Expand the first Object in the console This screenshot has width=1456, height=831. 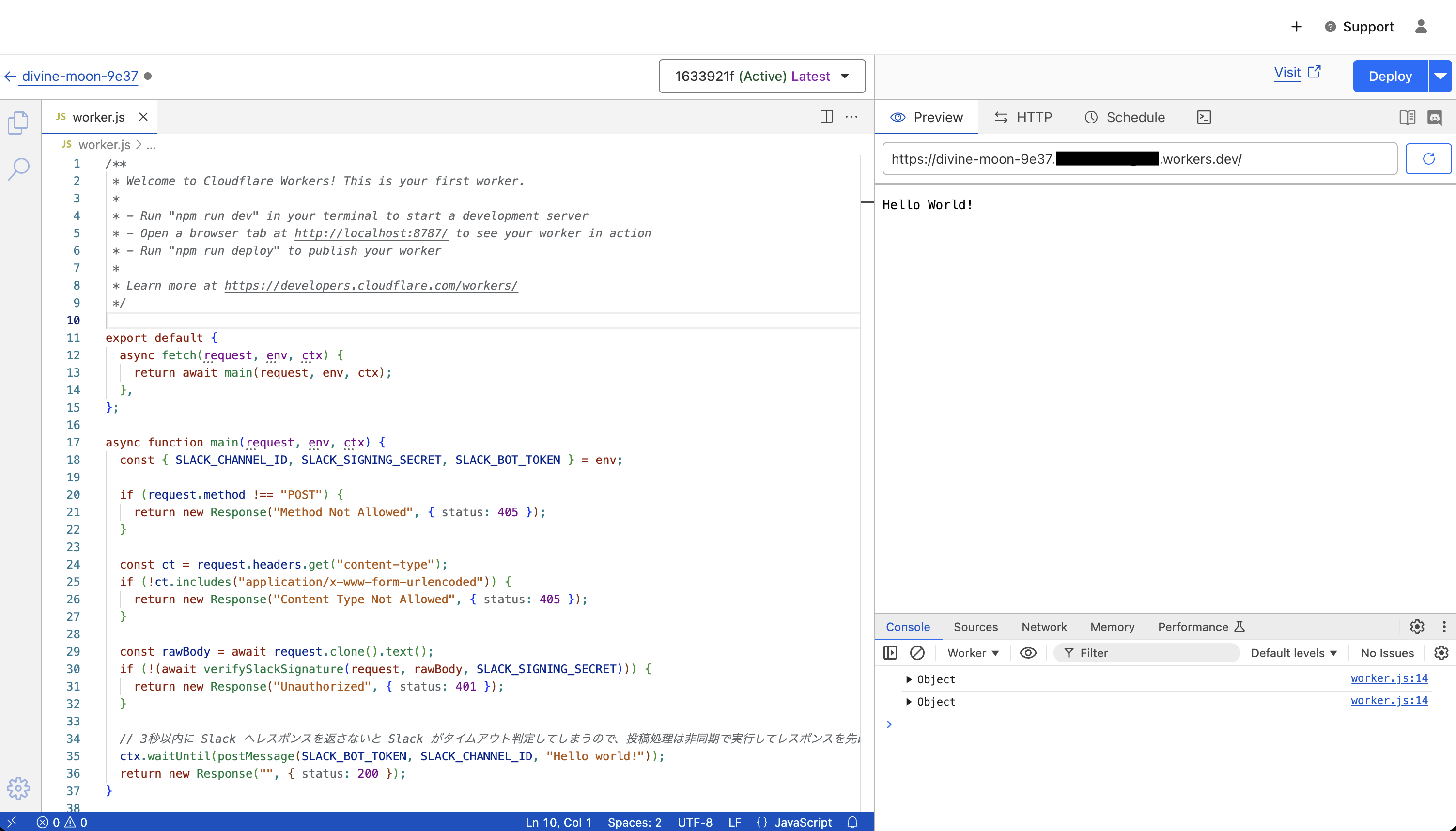[x=909, y=679]
